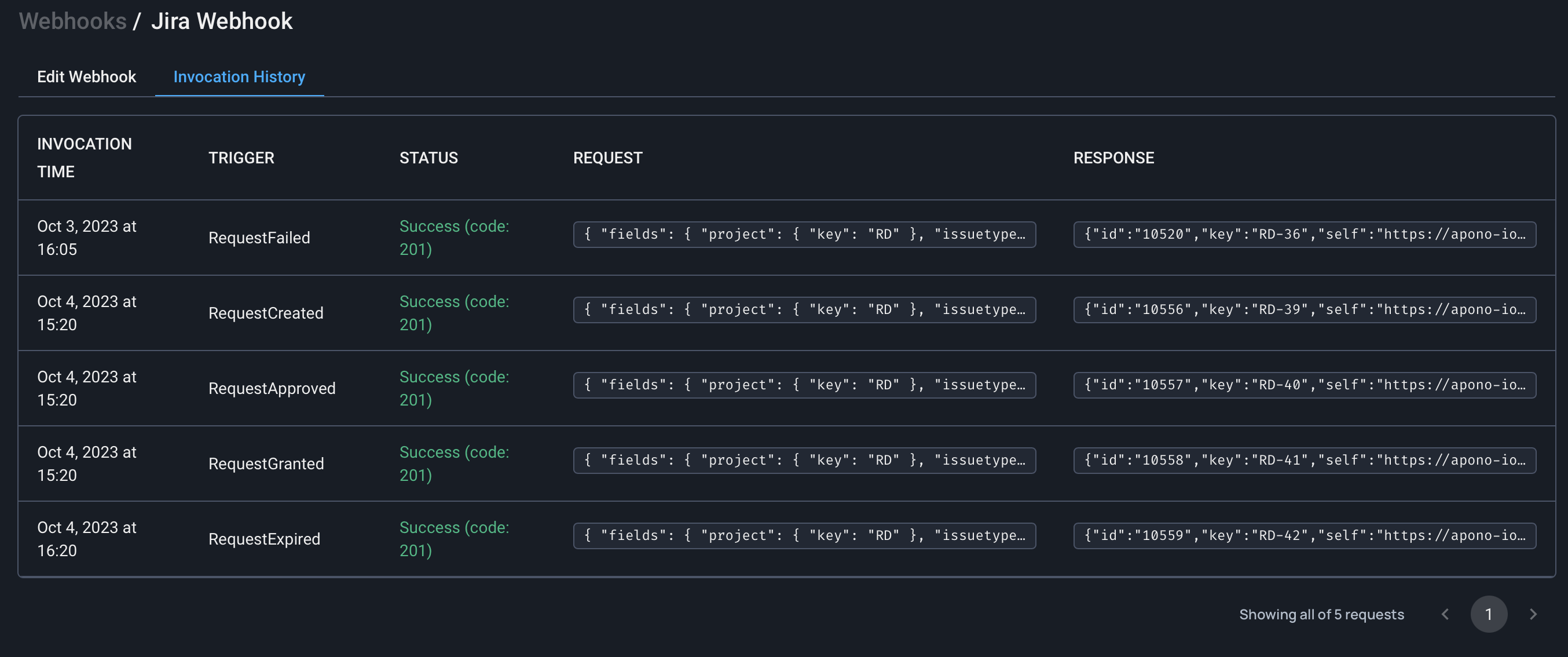Go to previous page arrow
The width and height of the screenshot is (1568, 657).
[1445, 614]
